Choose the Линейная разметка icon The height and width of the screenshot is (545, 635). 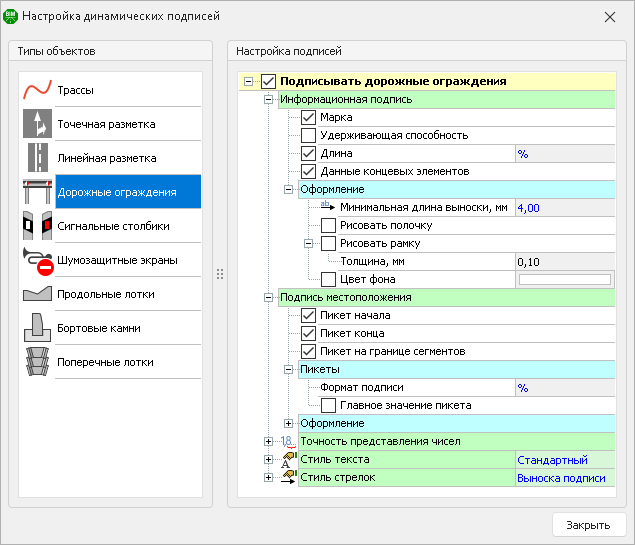pyautogui.click(x=37, y=158)
